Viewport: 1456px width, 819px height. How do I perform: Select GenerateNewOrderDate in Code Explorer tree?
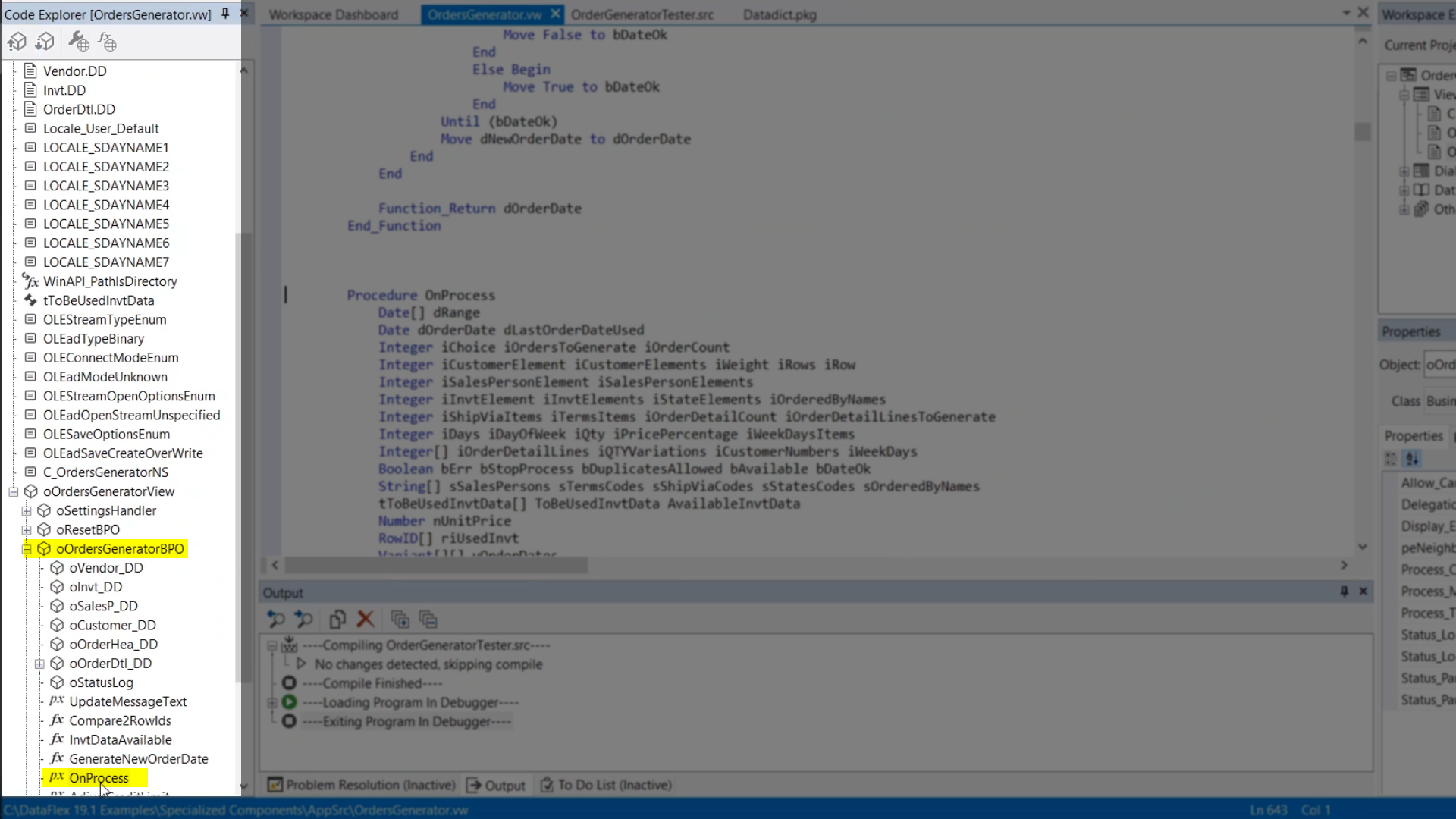tap(138, 758)
